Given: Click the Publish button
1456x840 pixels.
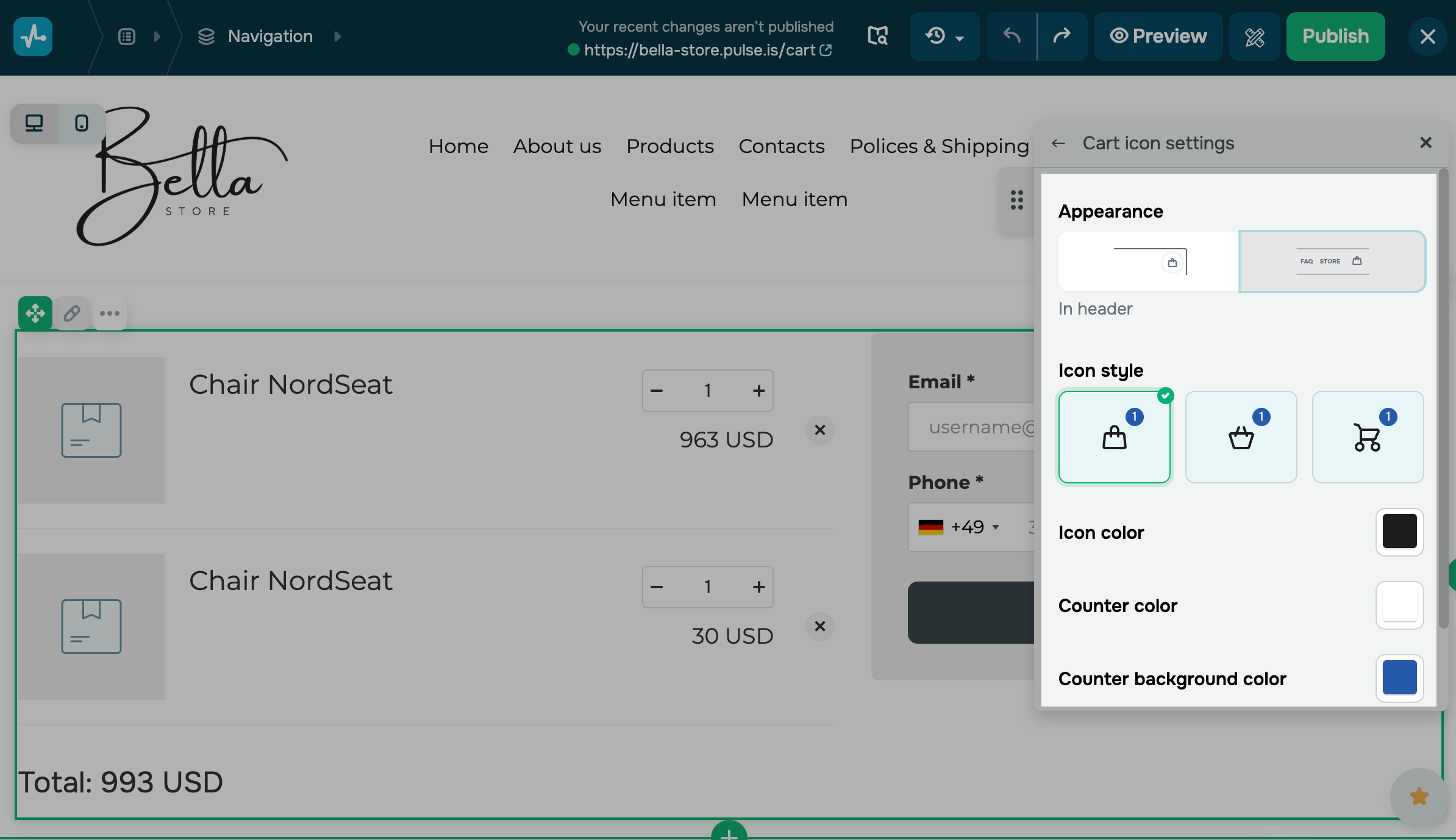Looking at the screenshot, I should tap(1335, 37).
